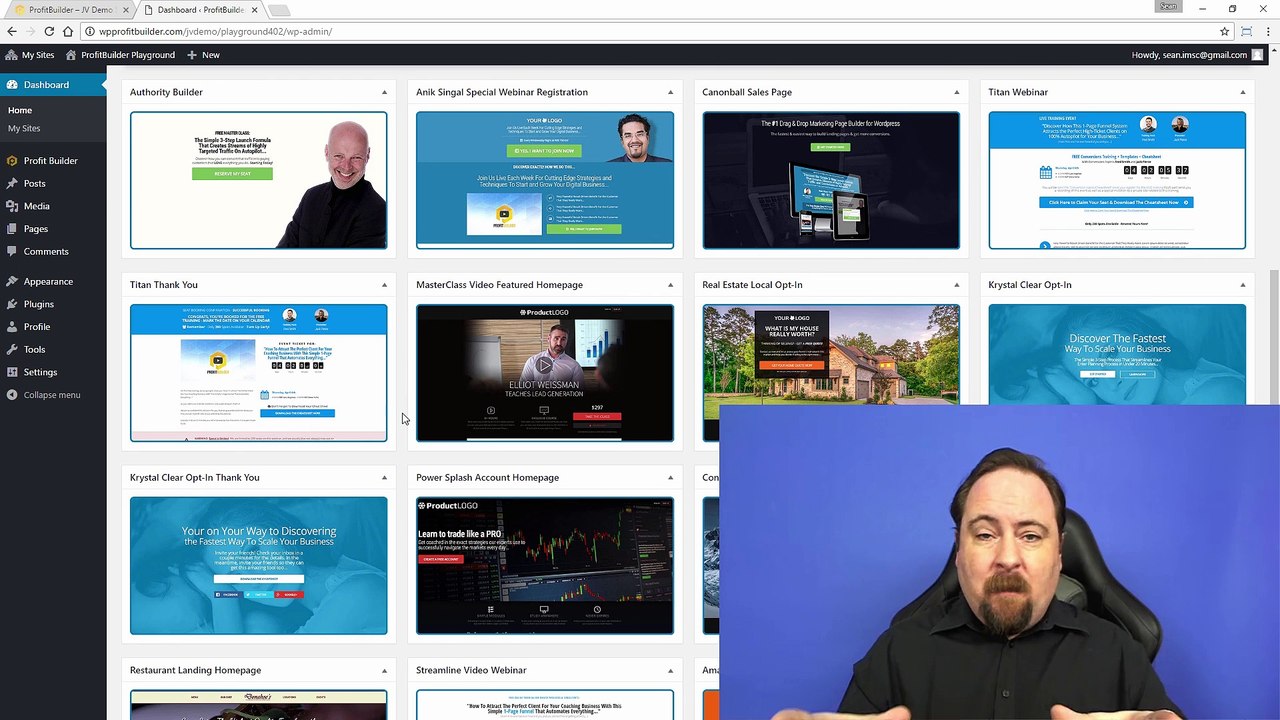This screenshot has width=1280, height=720.
Task: Click the Streamline Video Webinar title
Action: tap(471, 670)
